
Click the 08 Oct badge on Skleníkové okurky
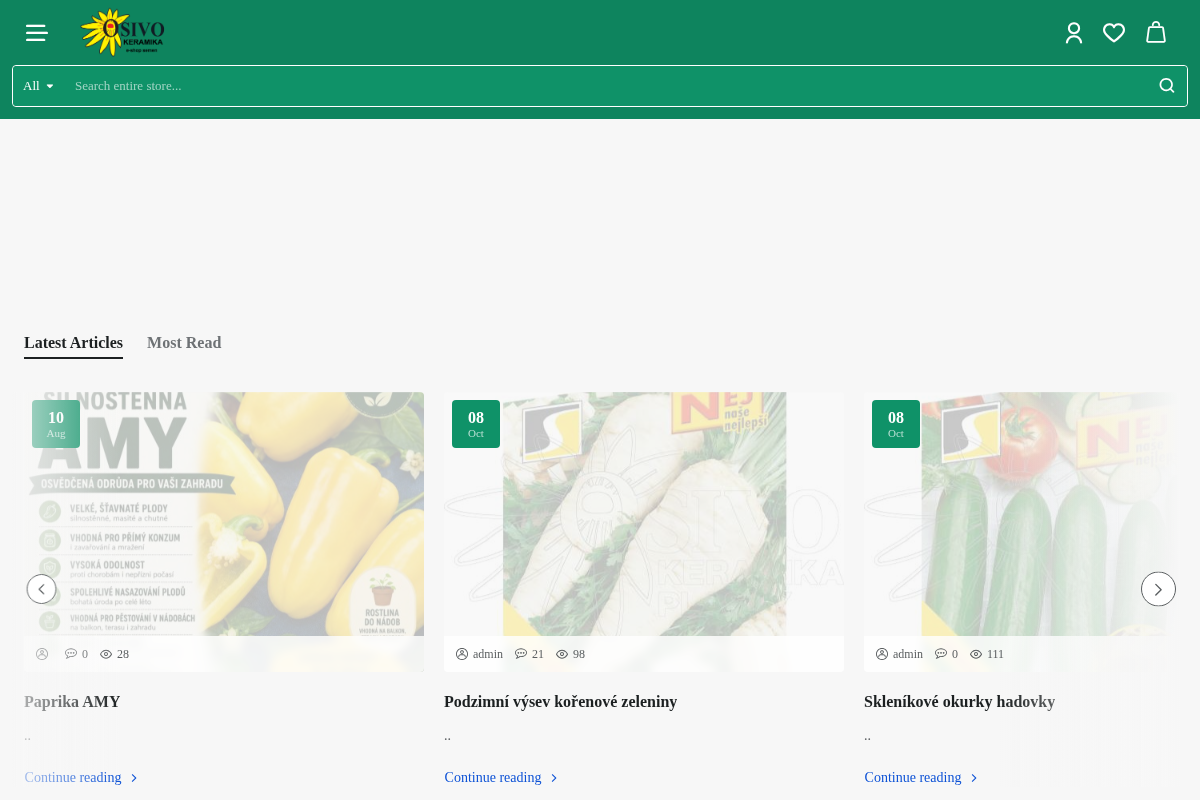896,424
